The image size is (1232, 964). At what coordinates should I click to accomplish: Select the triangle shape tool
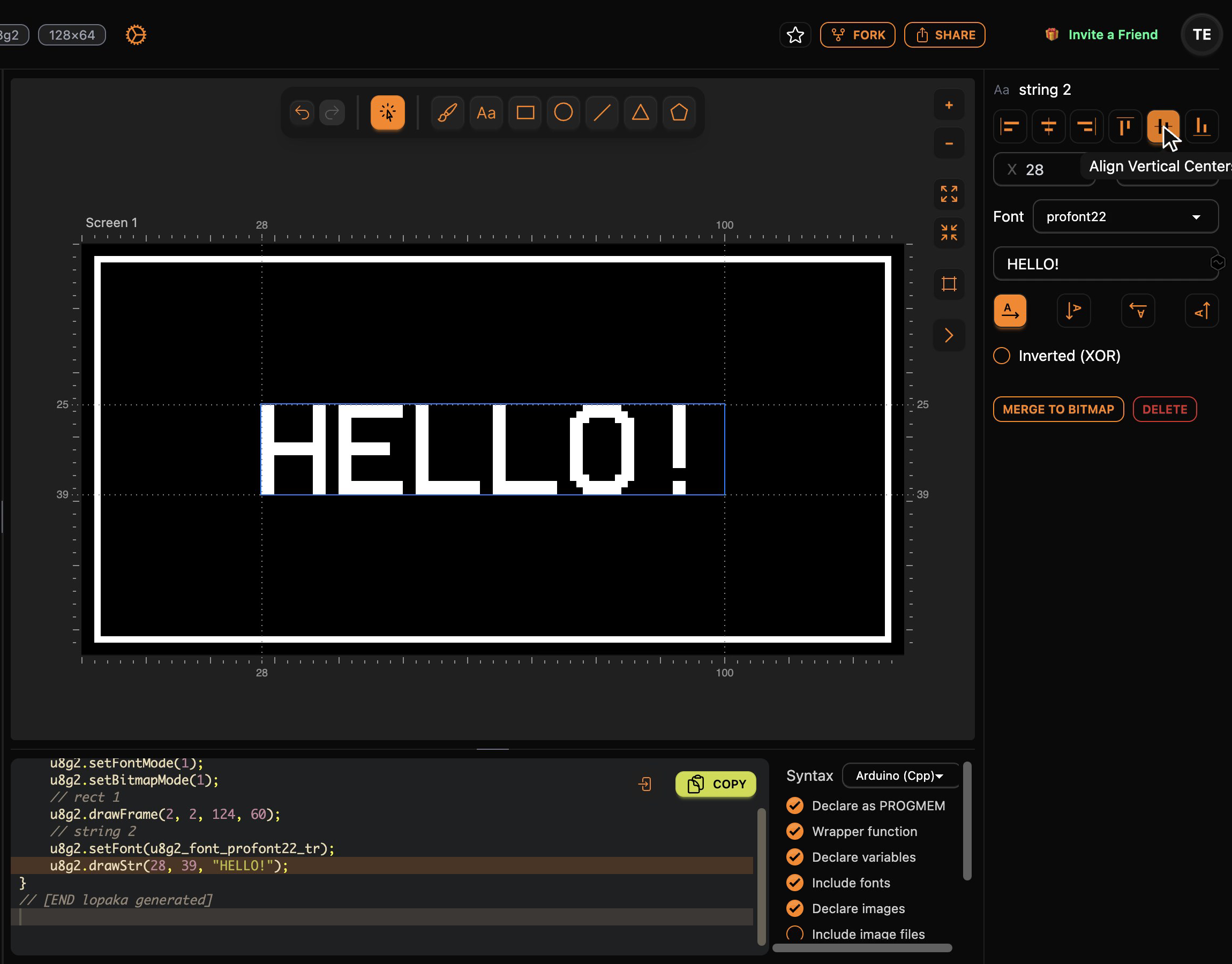(x=640, y=113)
